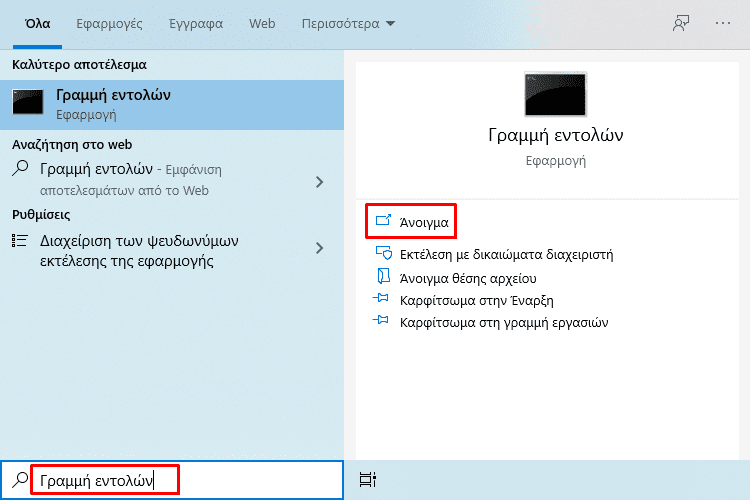This screenshot has height=500, width=750.
Task: Open the three-dots options menu
Action: [723, 23]
